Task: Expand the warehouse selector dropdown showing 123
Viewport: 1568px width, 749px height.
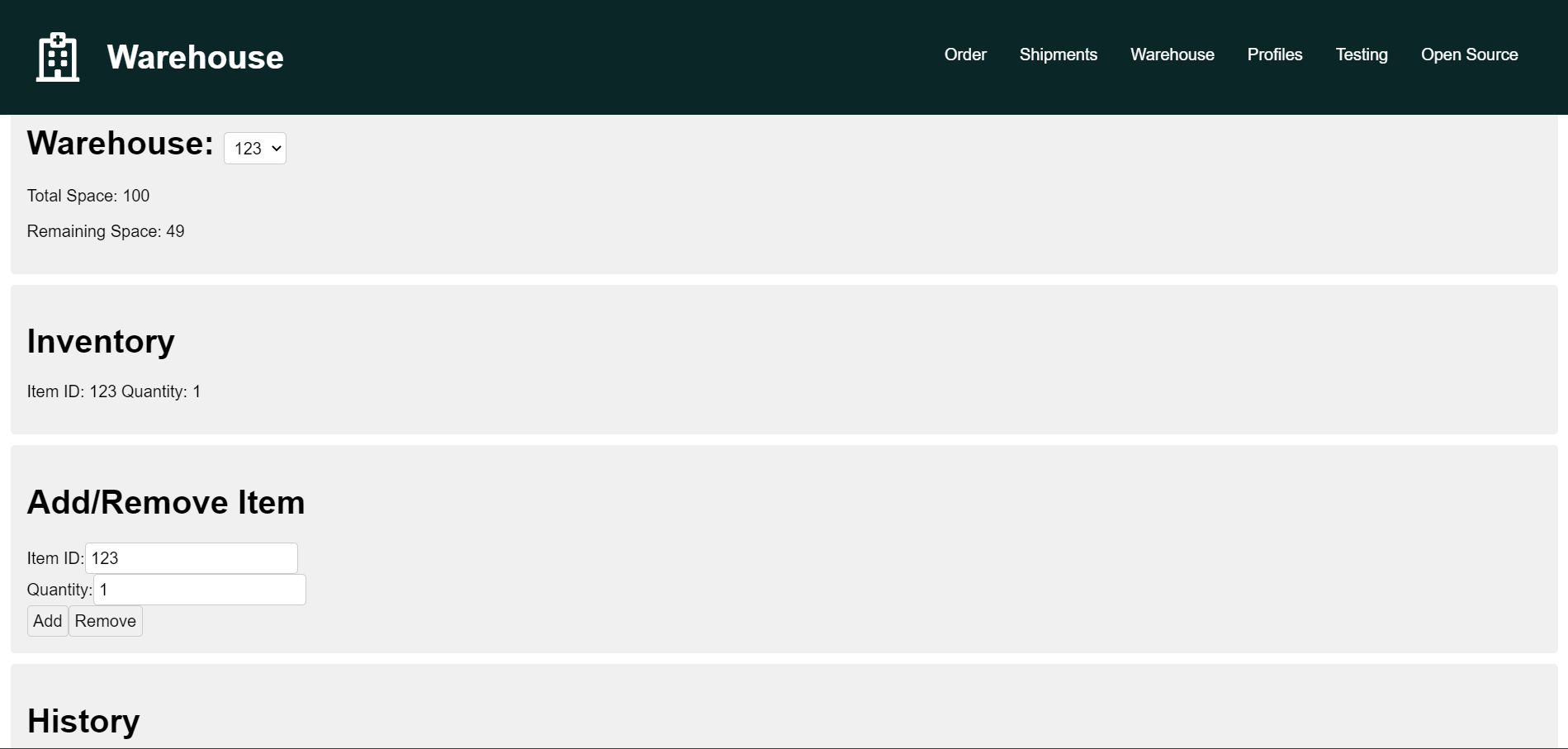Action: tap(255, 149)
